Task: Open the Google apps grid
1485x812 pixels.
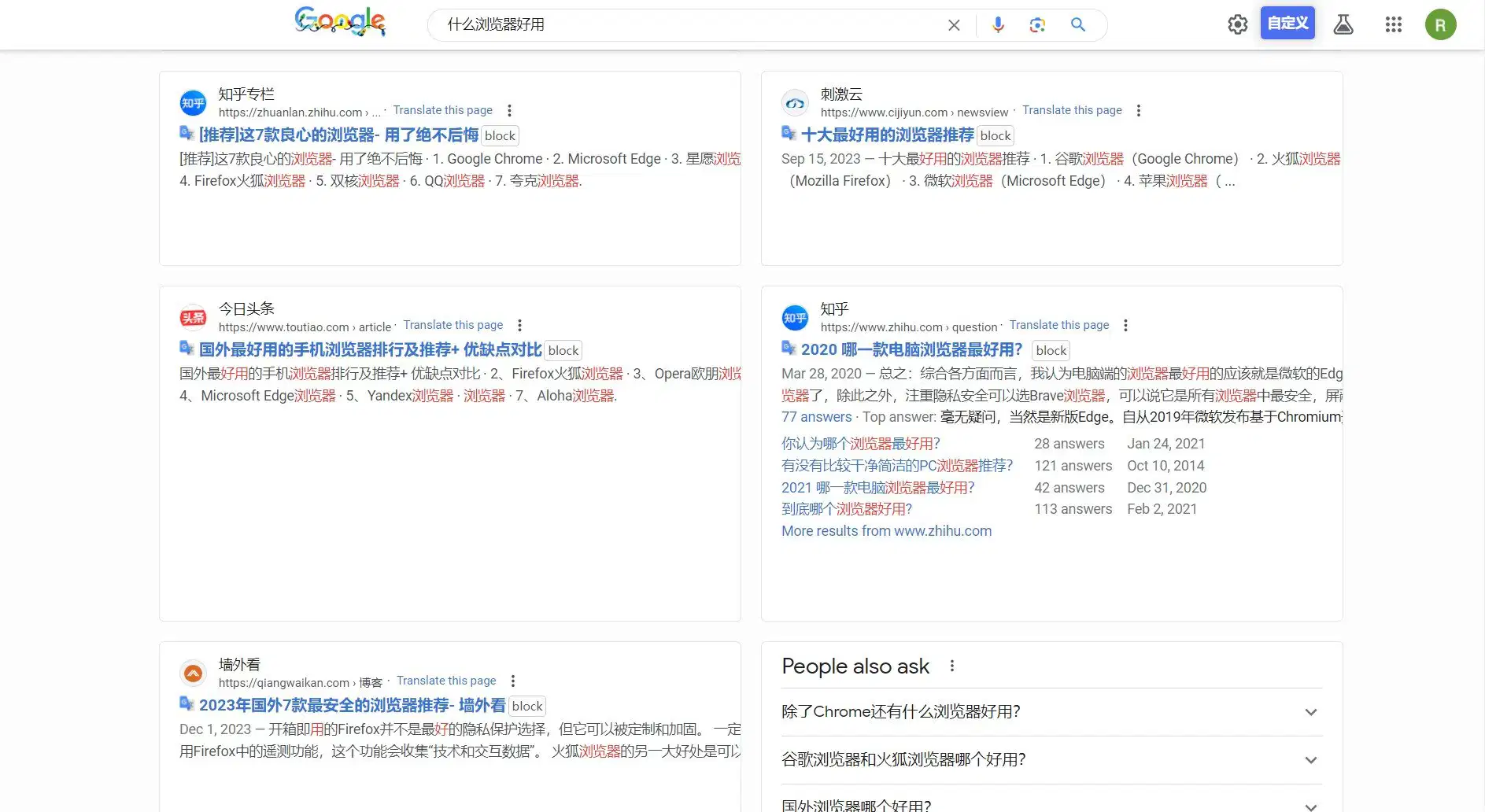Action: [1394, 24]
